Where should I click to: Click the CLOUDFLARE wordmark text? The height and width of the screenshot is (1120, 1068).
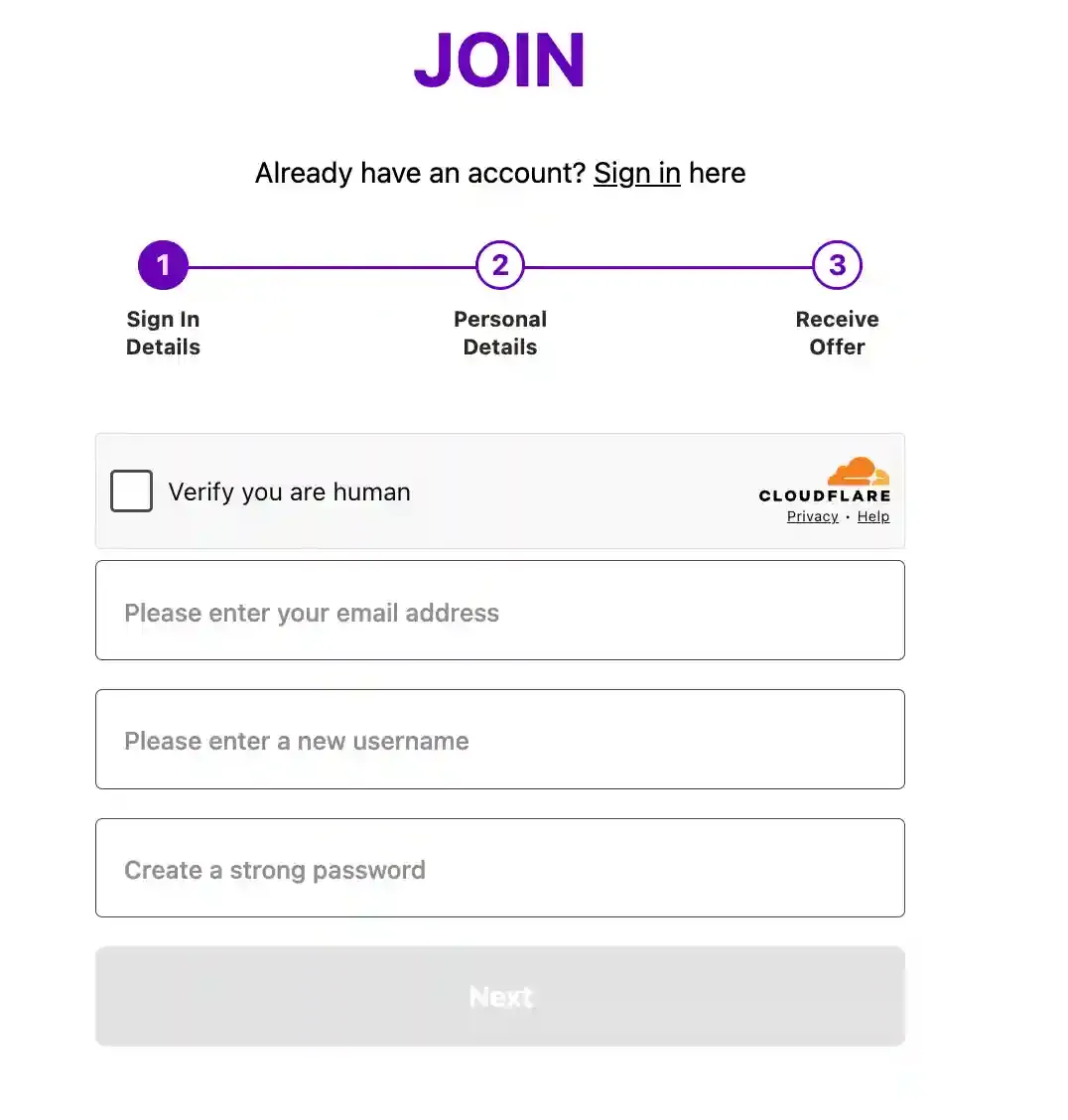(x=825, y=495)
